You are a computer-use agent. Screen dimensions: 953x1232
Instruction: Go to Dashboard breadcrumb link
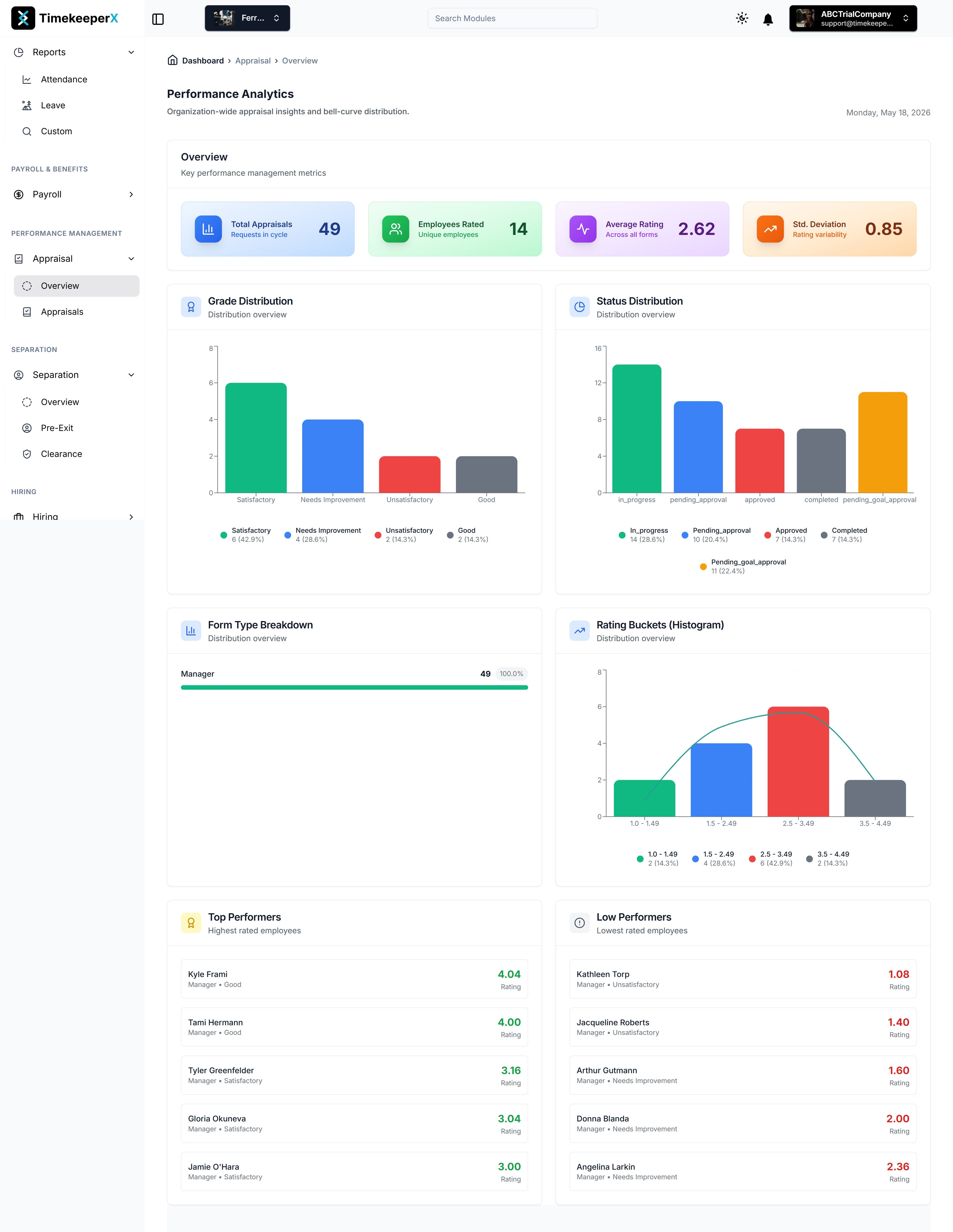coord(203,61)
